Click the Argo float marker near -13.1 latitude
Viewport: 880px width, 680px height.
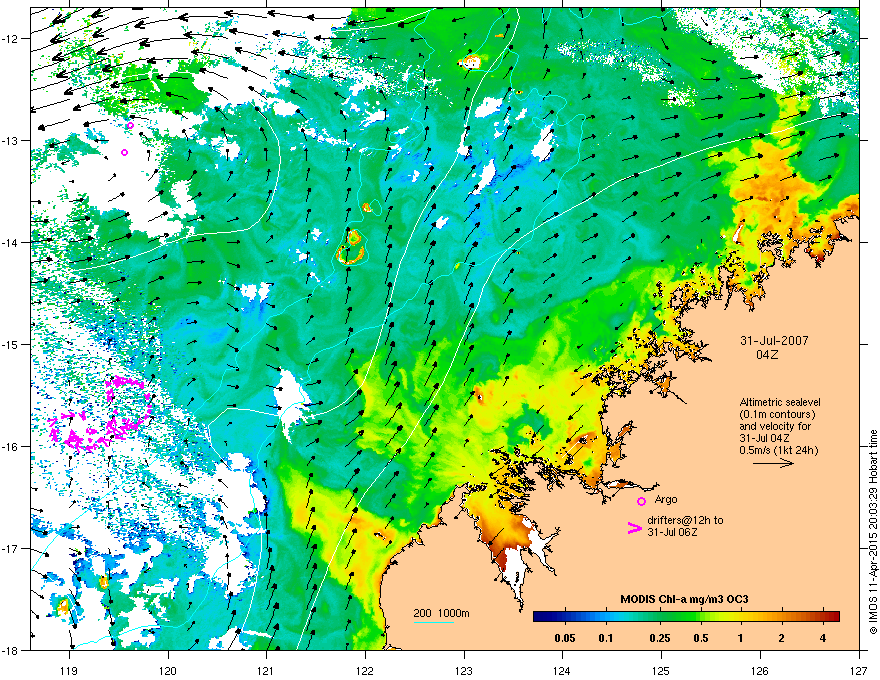[x=125, y=152]
